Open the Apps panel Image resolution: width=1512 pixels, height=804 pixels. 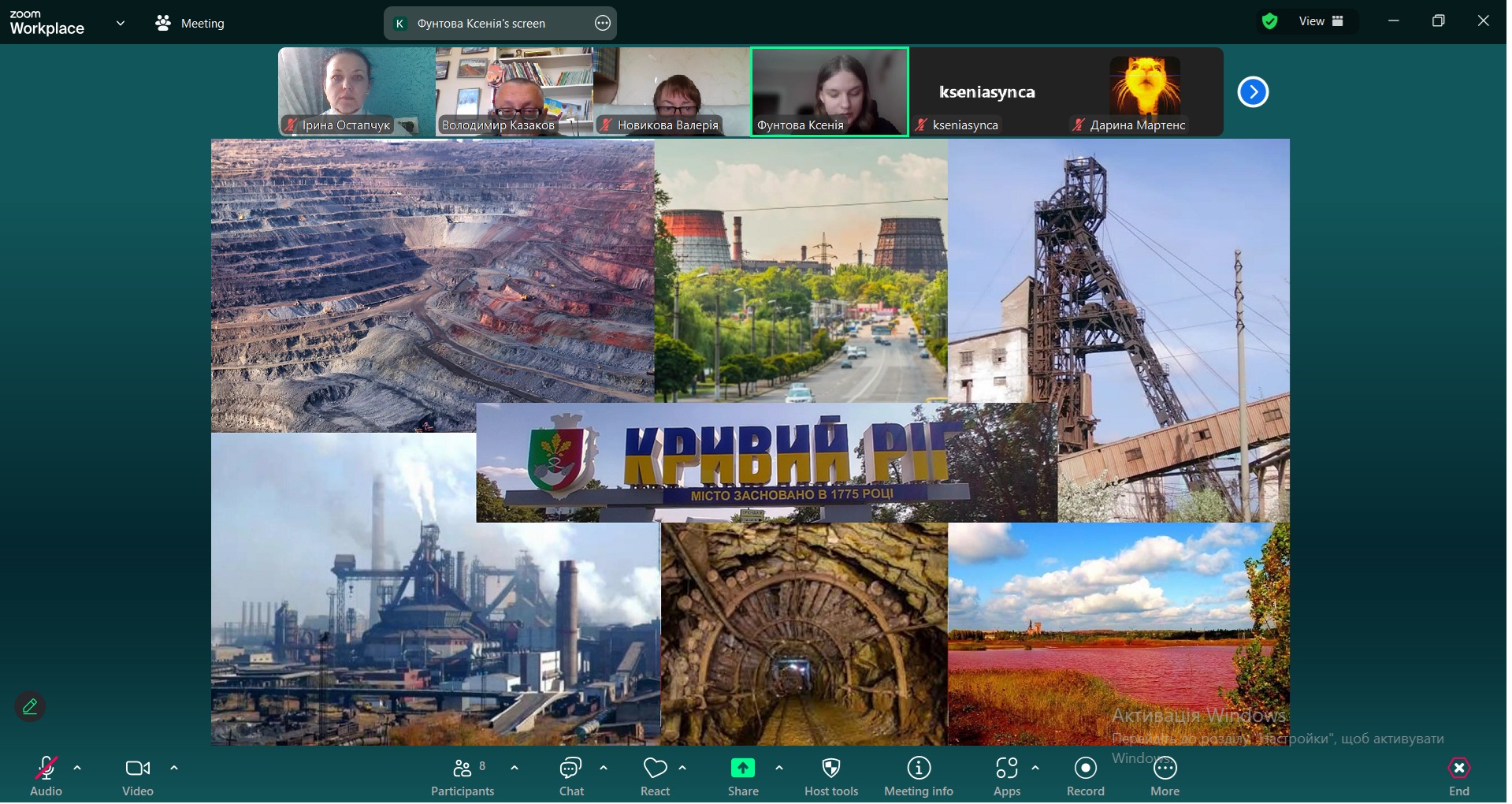point(1006,776)
